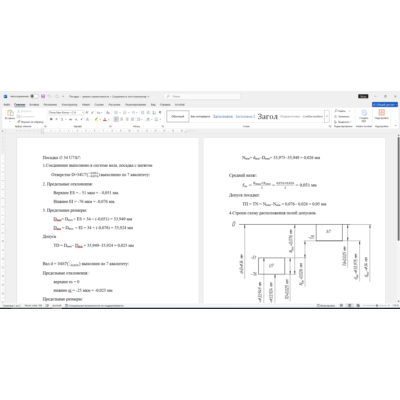Image resolution: width=400 pixels, height=400 pixels.
Task: Switch to the Рецензирование tab
Action: (136, 105)
